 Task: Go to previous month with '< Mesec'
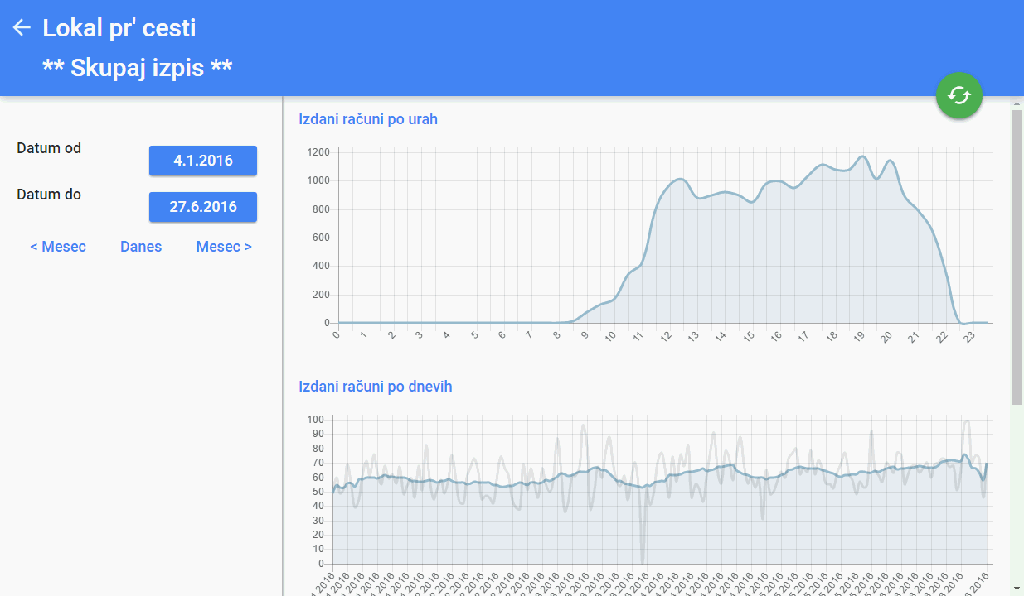click(x=58, y=247)
